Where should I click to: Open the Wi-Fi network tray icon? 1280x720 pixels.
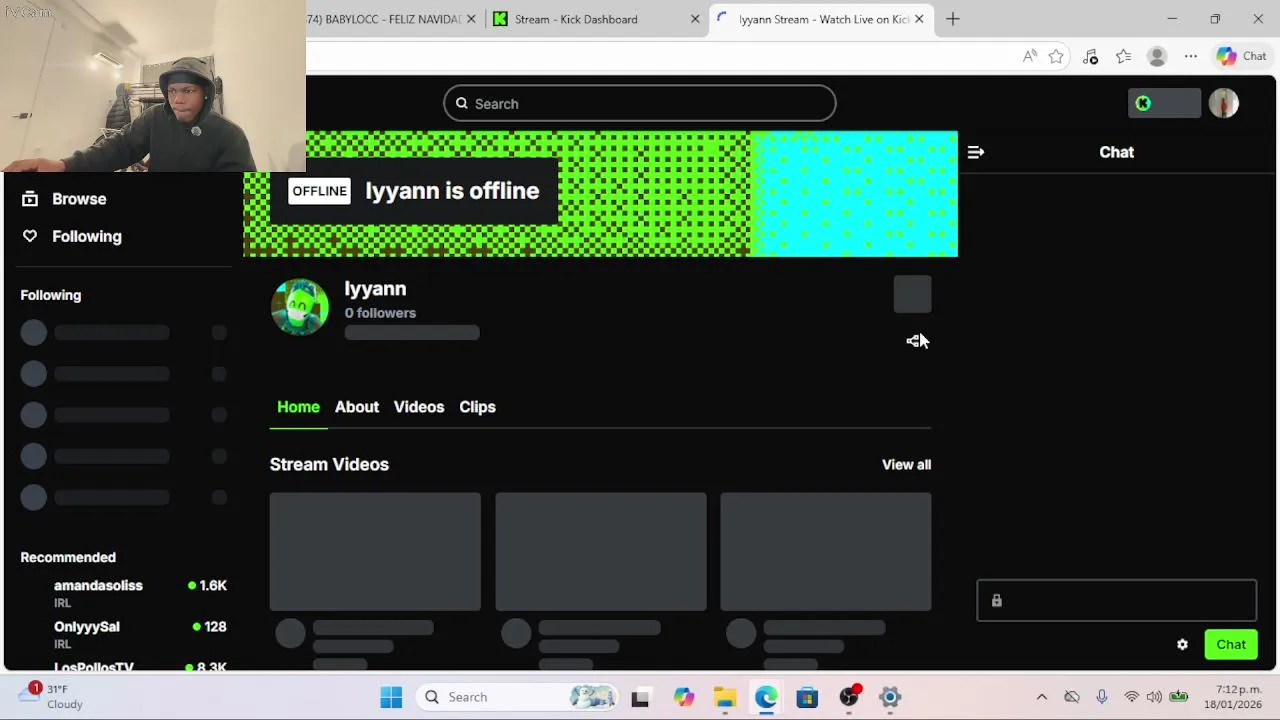click(x=1131, y=697)
